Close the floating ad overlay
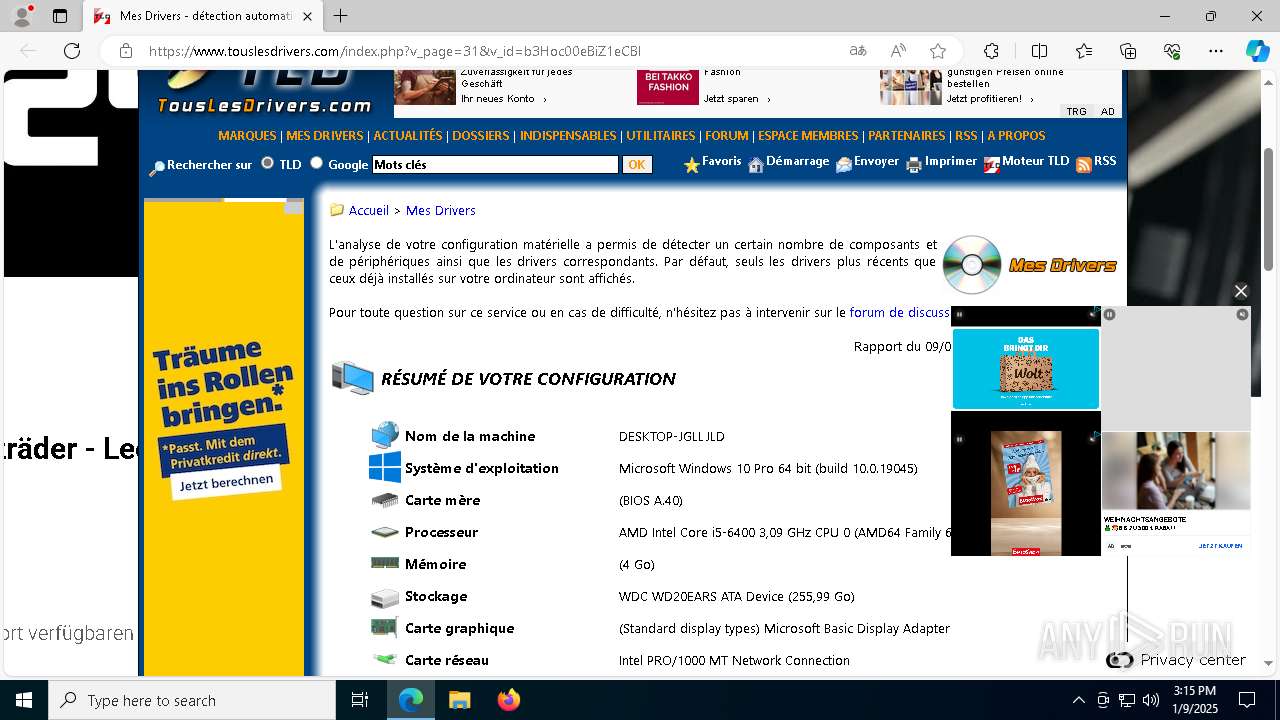The image size is (1280, 720). click(x=1241, y=291)
